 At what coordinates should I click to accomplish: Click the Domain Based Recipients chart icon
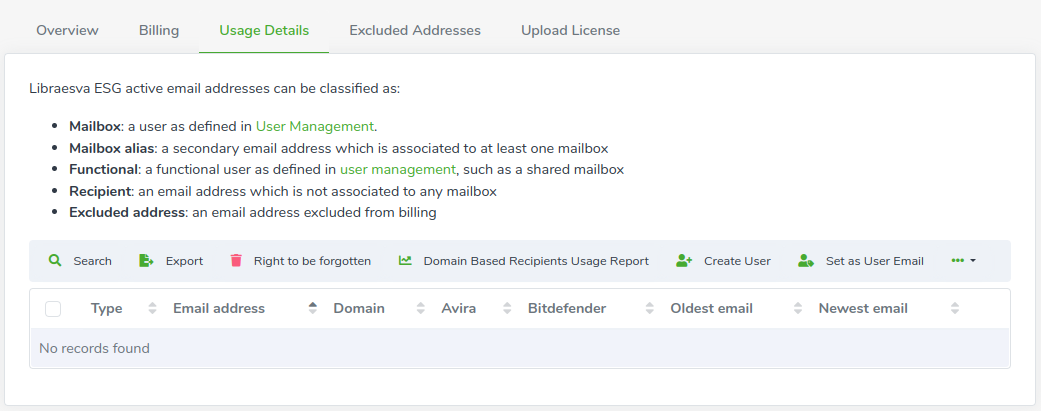point(405,260)
